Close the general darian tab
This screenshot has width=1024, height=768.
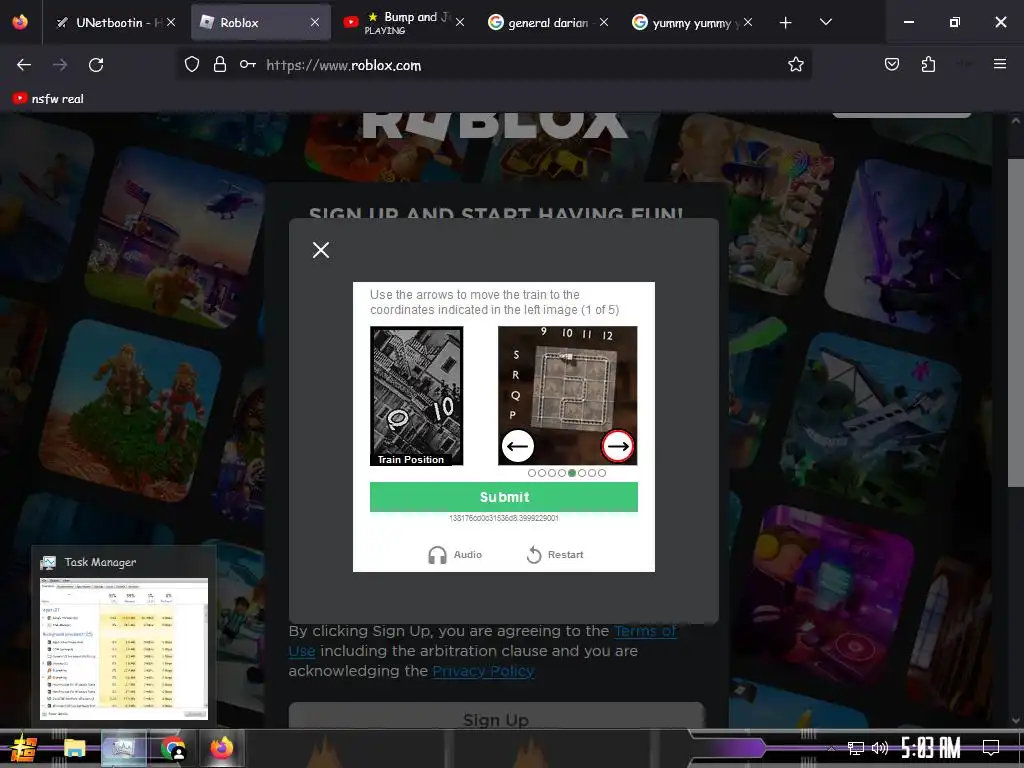pos(604,22)
